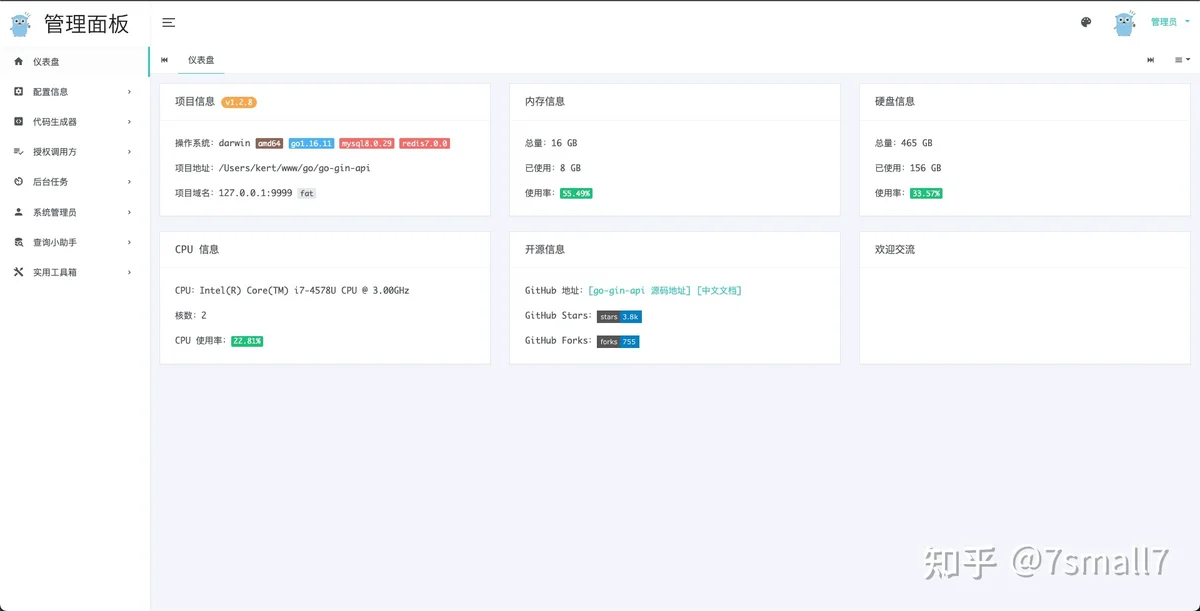The width and height of the screenshot is (1200, 611).
Task: Click the 55.49% memory usage badge
Action: (x=576, y=193)
